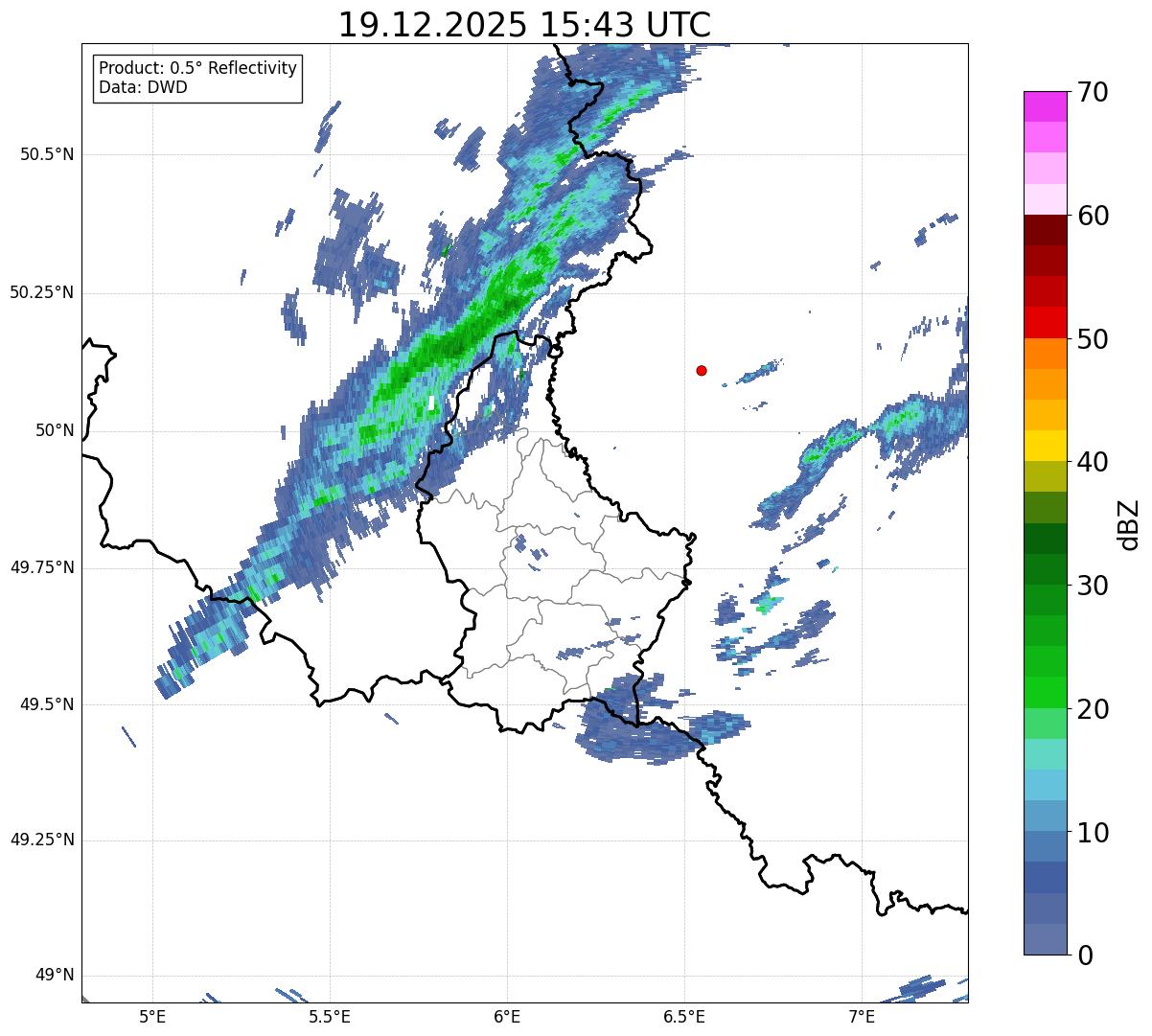Click the "Data: DWD" label

(x=144, y=87)
